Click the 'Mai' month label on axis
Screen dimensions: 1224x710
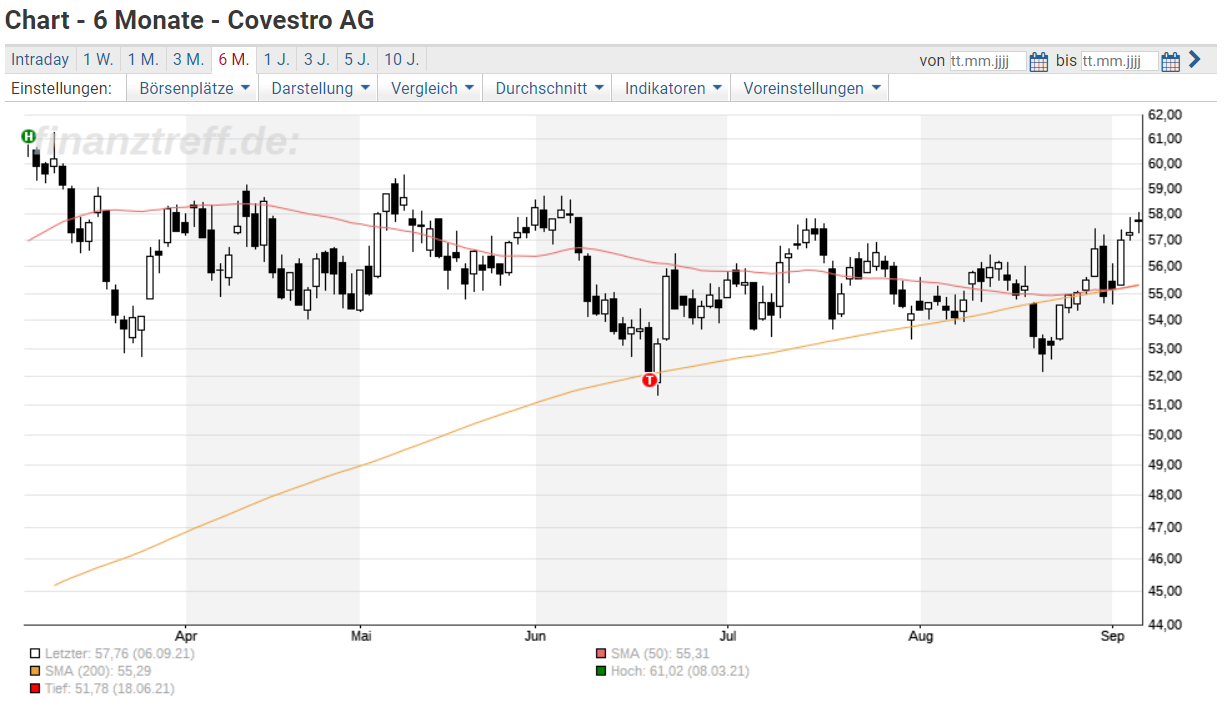click(x=362, y=634)
